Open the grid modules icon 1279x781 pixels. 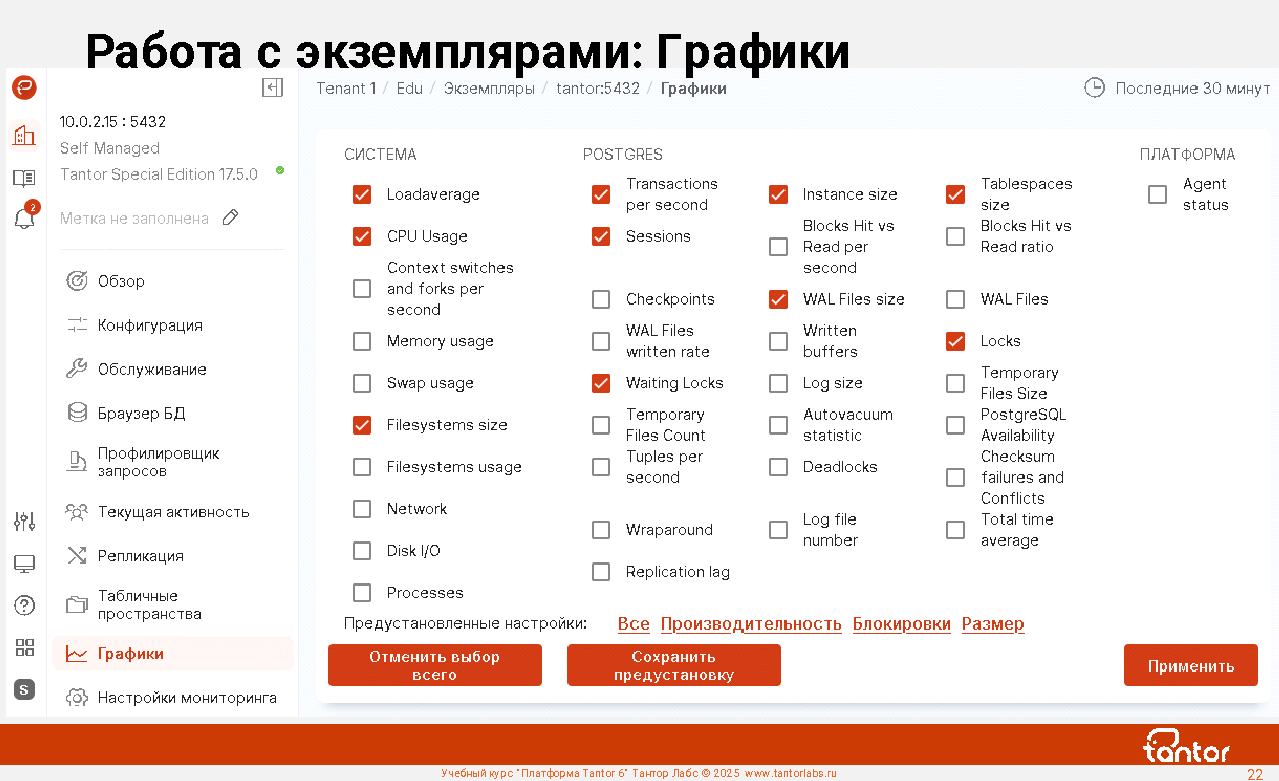(x=24, y=647)
